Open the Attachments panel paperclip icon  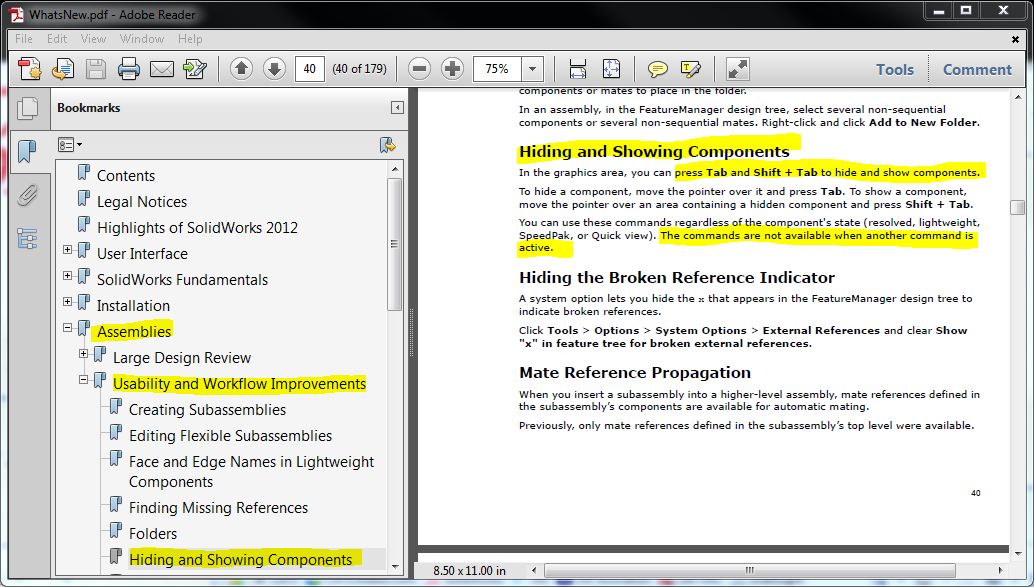(27, 194)
